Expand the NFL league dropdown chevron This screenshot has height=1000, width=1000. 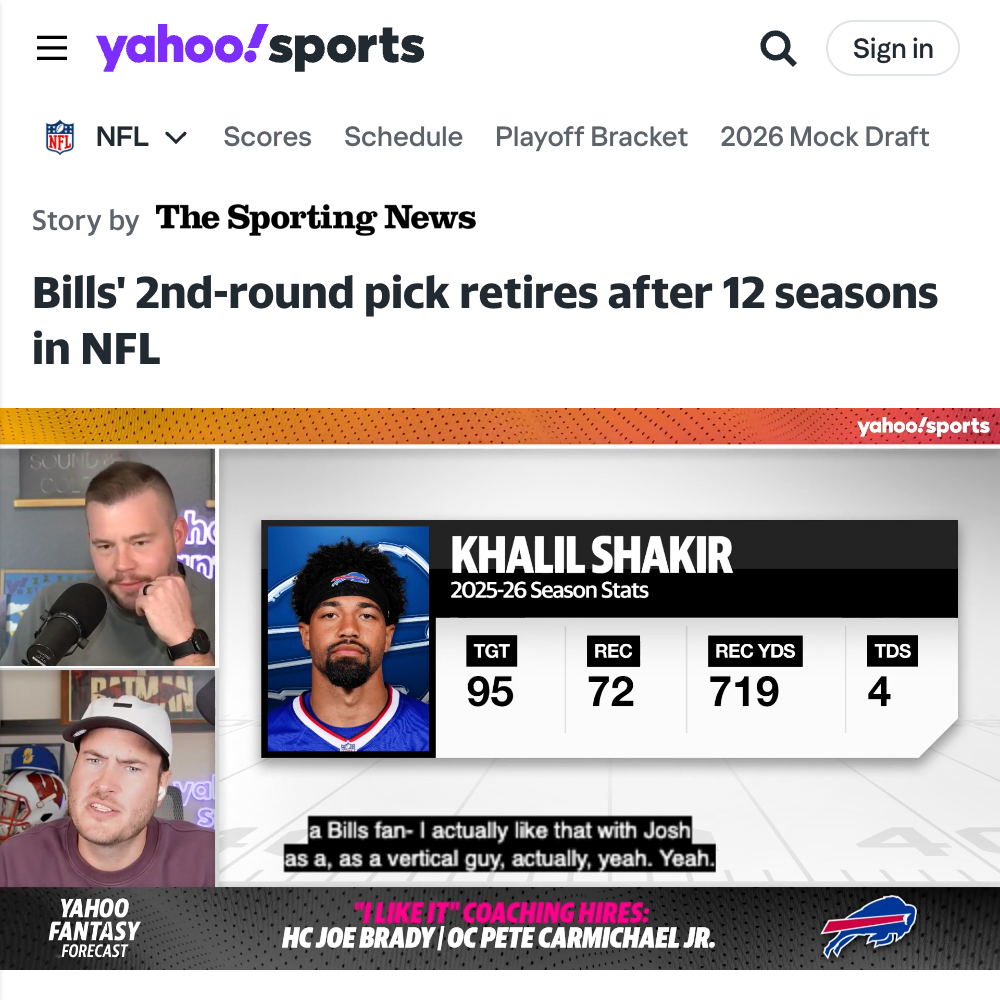[x=175, y=137]
